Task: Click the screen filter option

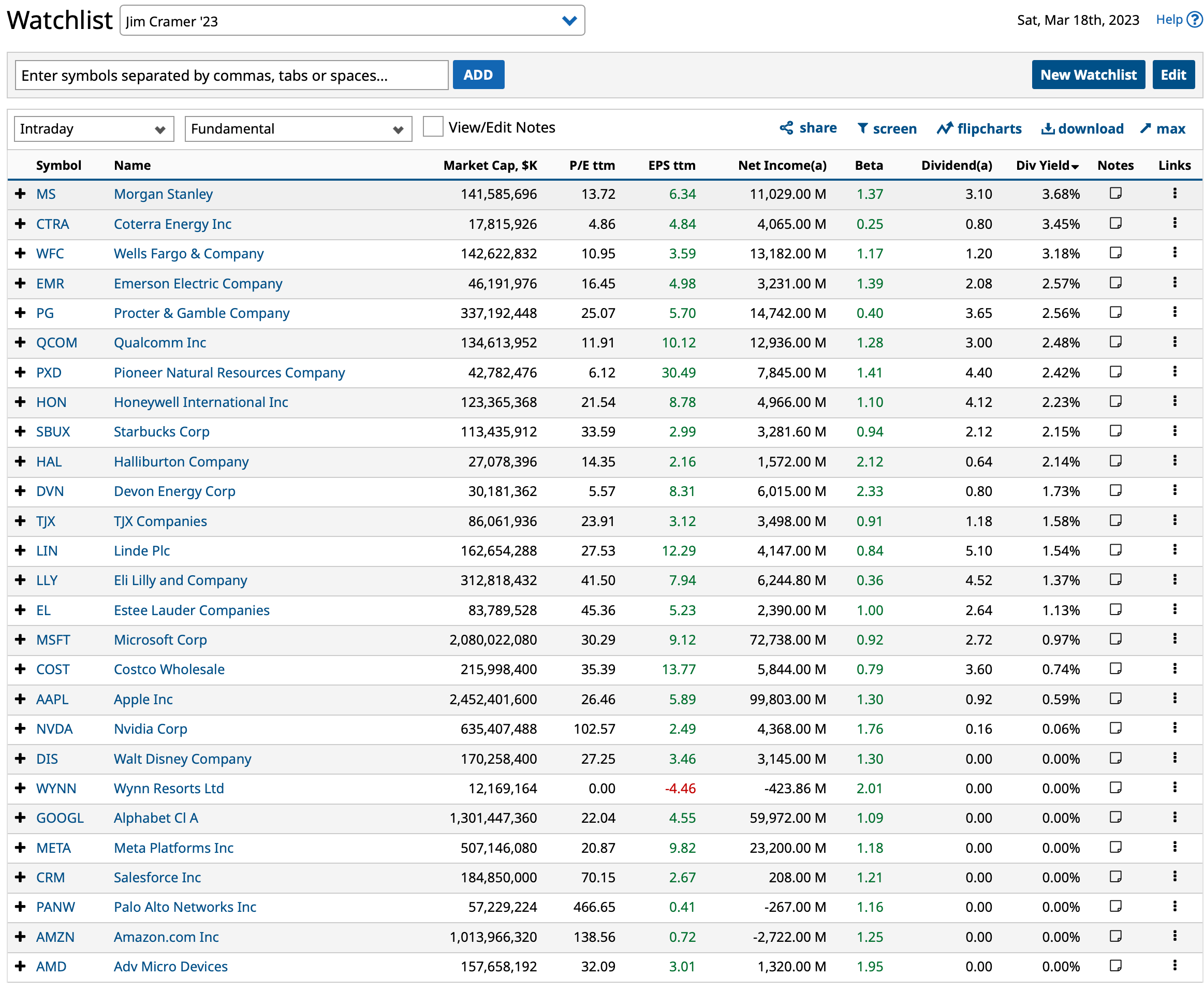Action: 887,128
